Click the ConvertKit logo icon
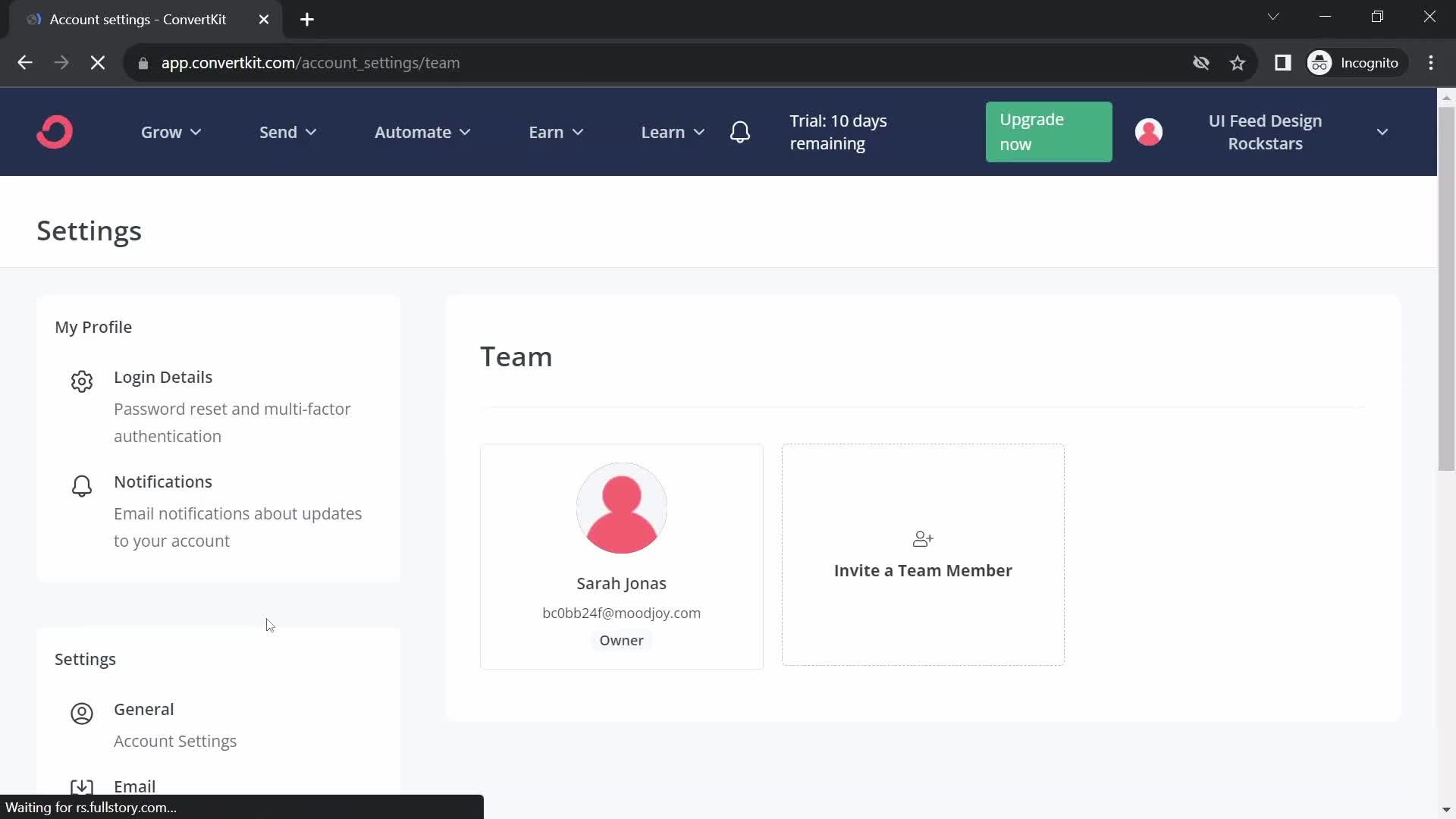Image resolution: width=1456 pixels, height=819 pixels. [x=55, y=131]
